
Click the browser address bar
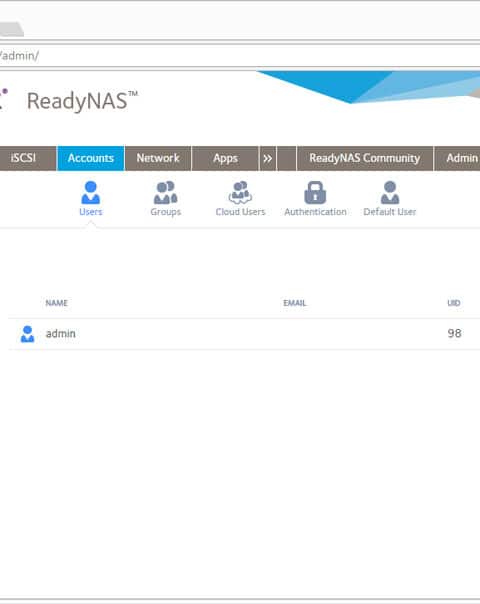(x=240, y=56)
